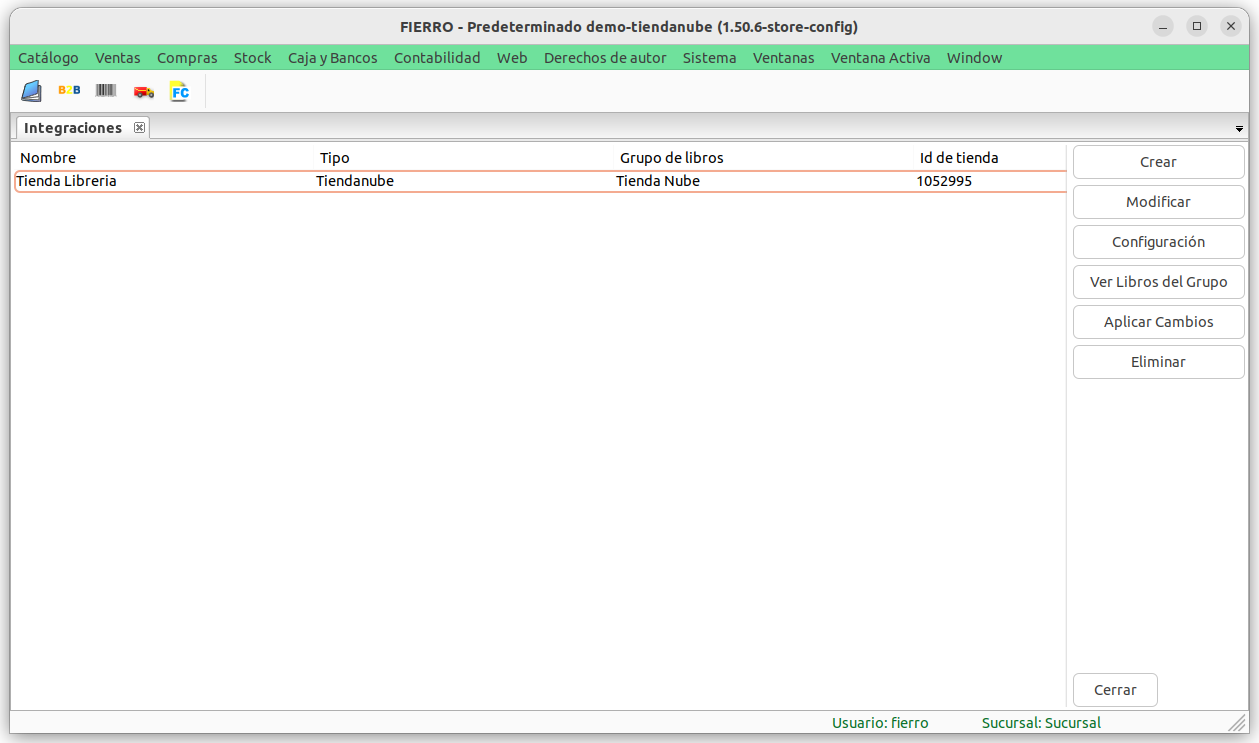The width and height of the screenshot is (1259, 743).
Task: Click the barcode icon in toolbar
Action: (x=106, y=91)
